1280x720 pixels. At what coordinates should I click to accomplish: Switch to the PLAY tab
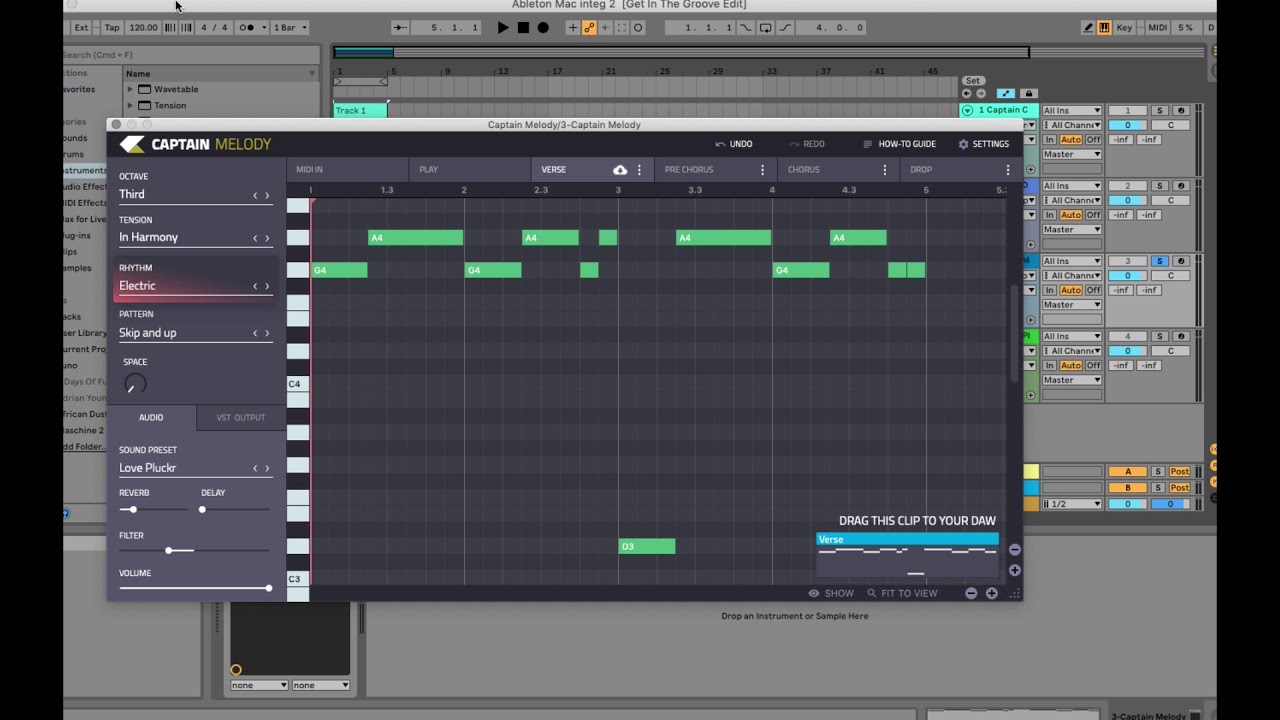[469, 169]
